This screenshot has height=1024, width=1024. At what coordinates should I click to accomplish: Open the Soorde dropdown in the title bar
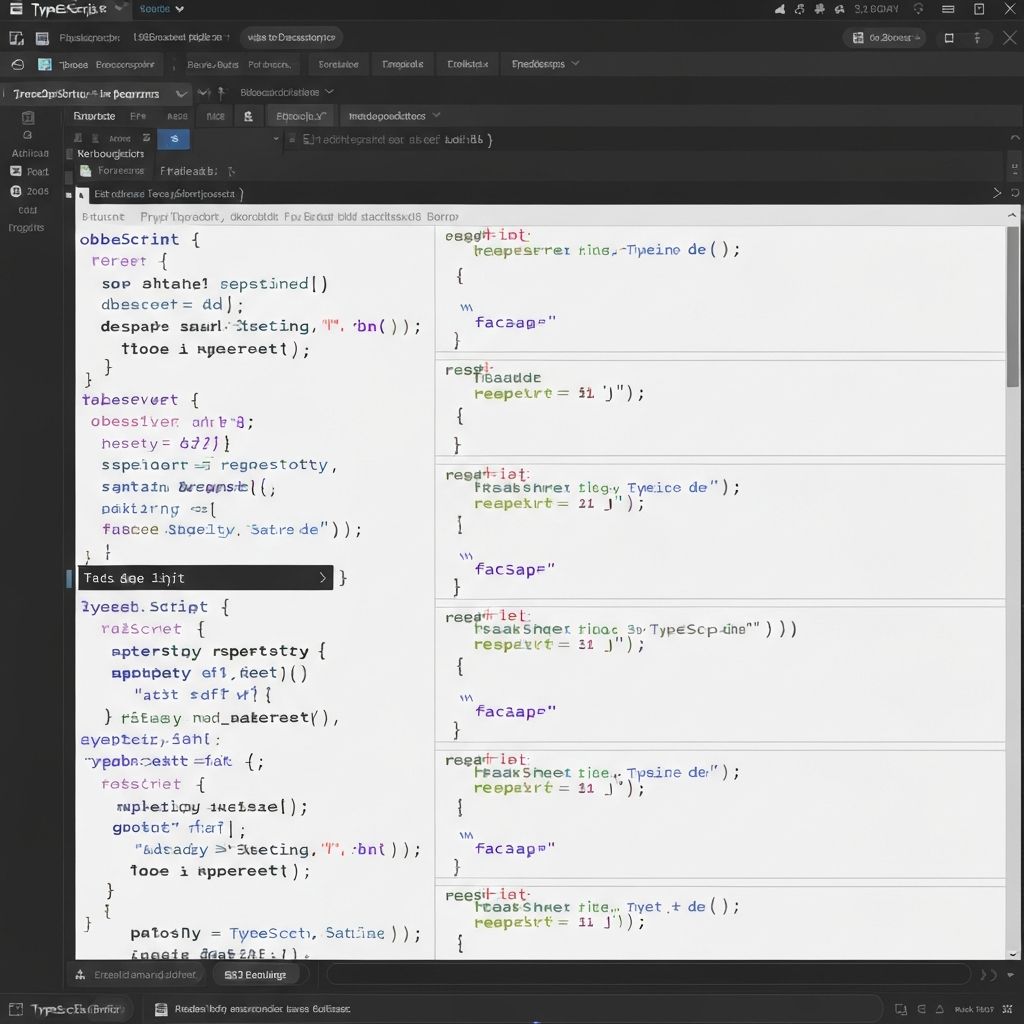pyautogui.click(x=160, y=9)
